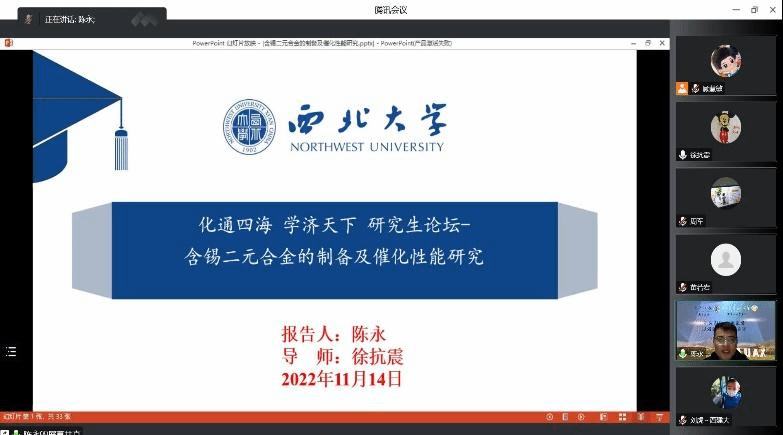Click the muted mic icon on the 刘波 tile
The width and height of the screenshot is (783, 435).
683,420
